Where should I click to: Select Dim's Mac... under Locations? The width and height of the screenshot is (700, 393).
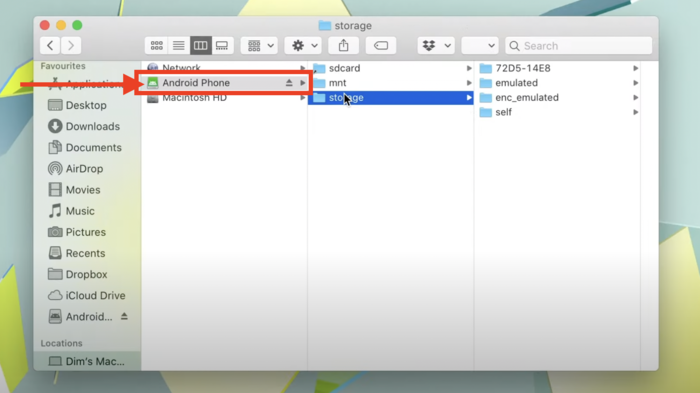tap(87, 361)
